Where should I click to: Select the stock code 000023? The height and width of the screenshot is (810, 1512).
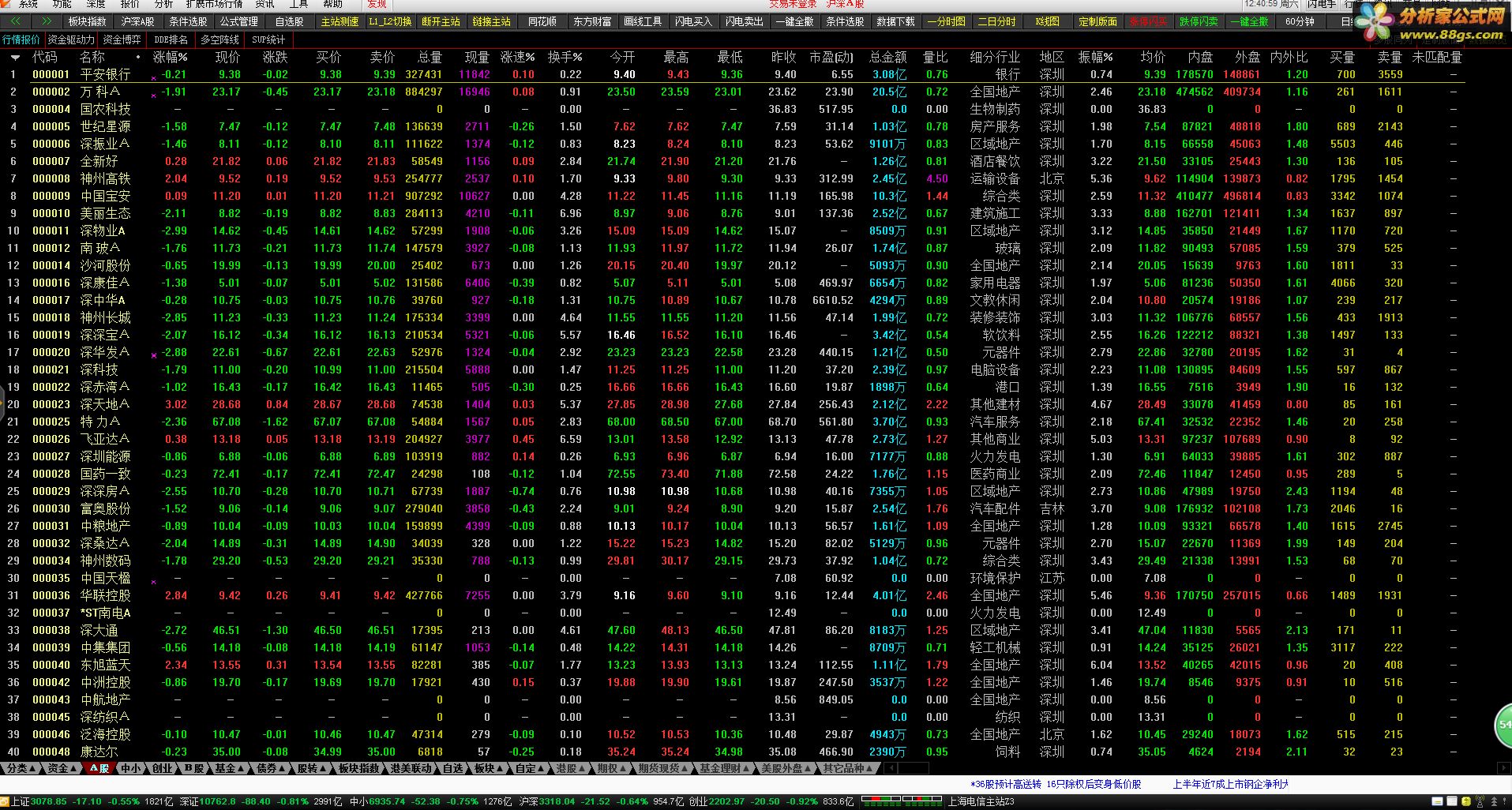coord(51,404)
